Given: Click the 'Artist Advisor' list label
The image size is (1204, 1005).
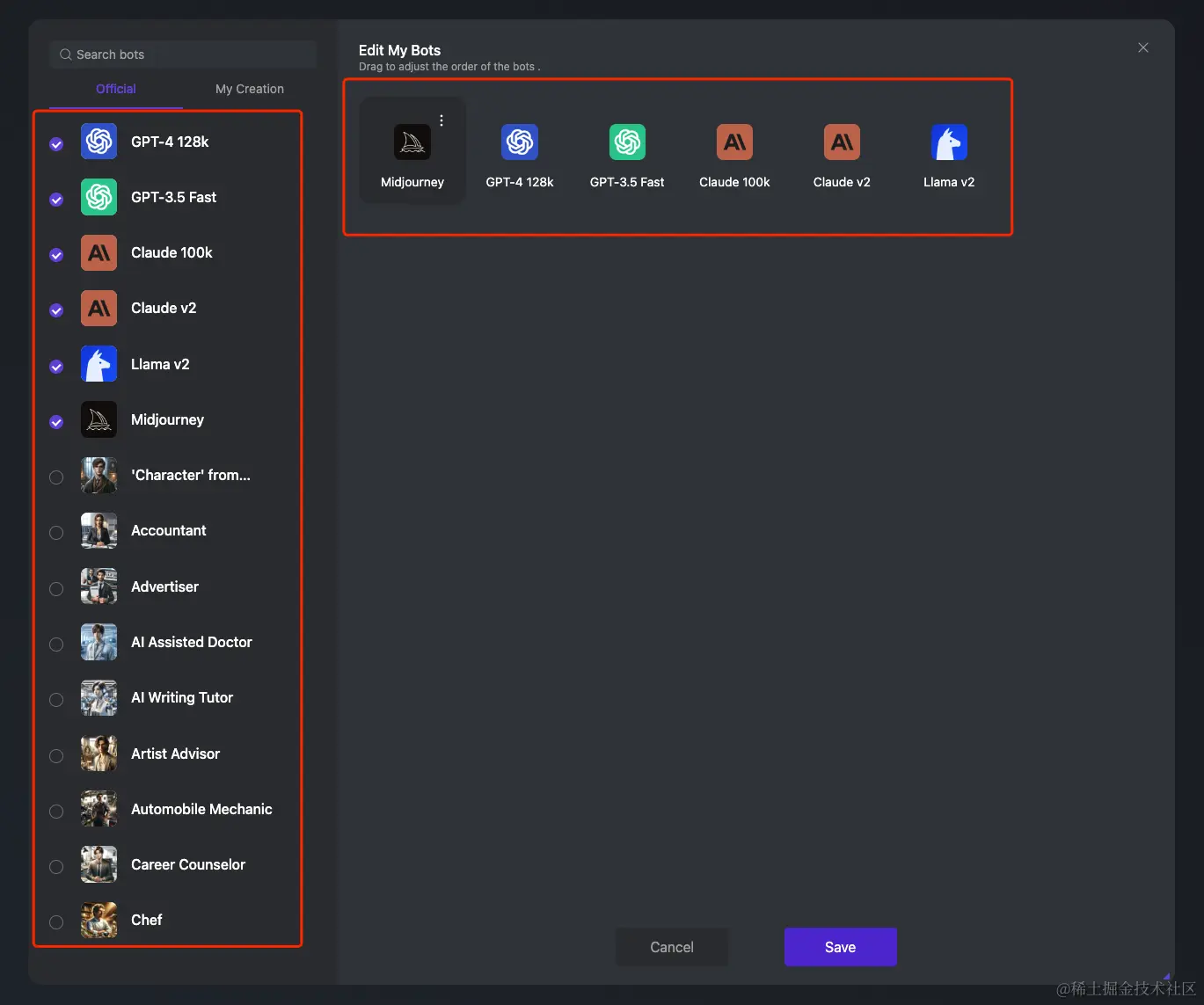Looking at the screenshot, I should (175, 754).
